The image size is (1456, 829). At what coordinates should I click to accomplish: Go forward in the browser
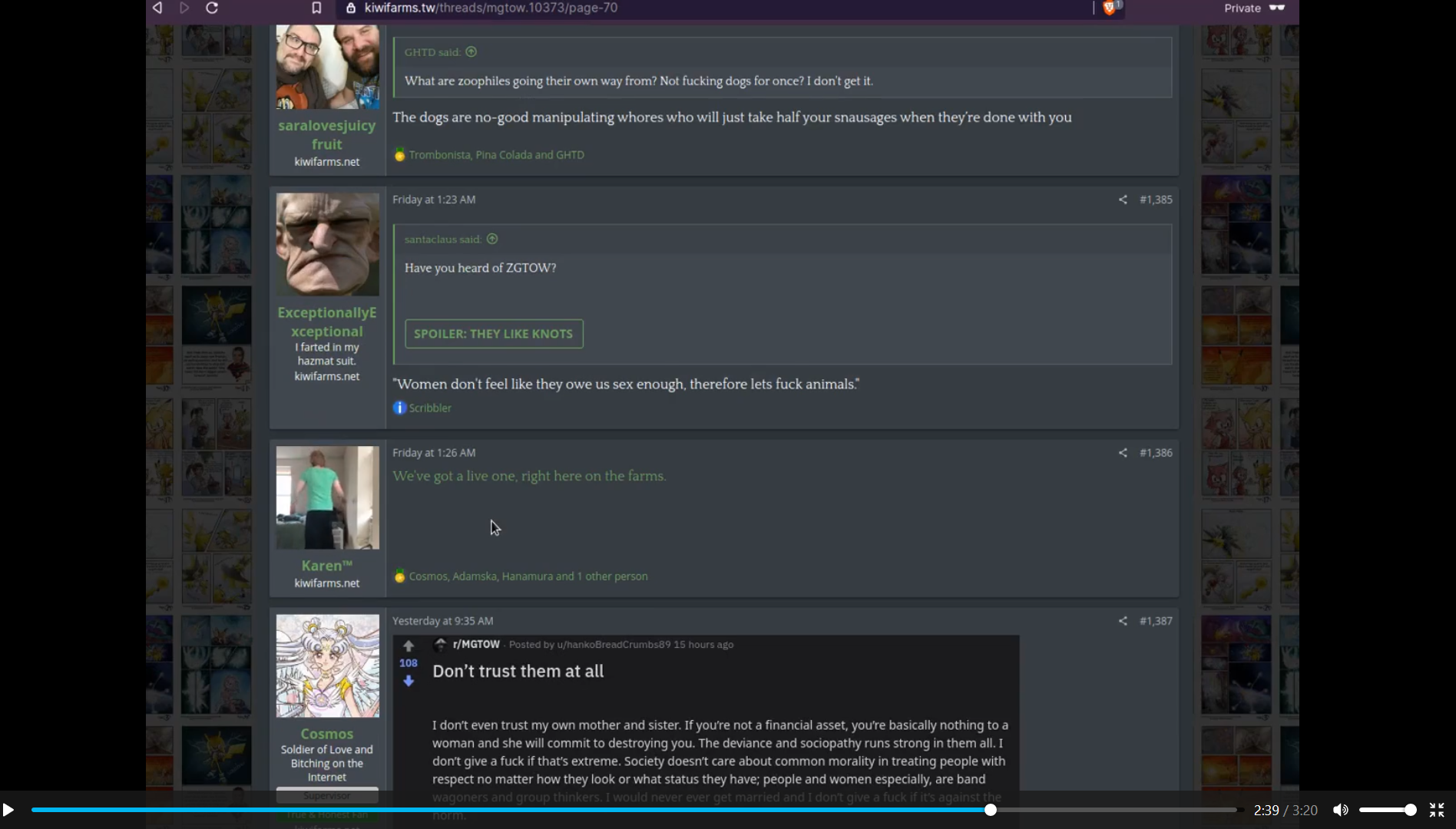tap(184, 8)
